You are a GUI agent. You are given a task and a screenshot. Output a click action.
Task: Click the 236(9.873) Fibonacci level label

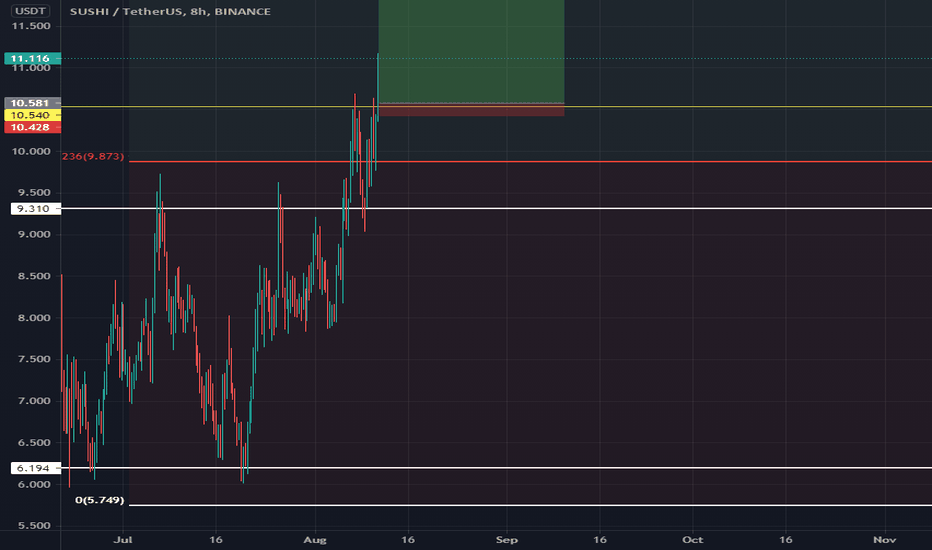[x=93, y=156]
